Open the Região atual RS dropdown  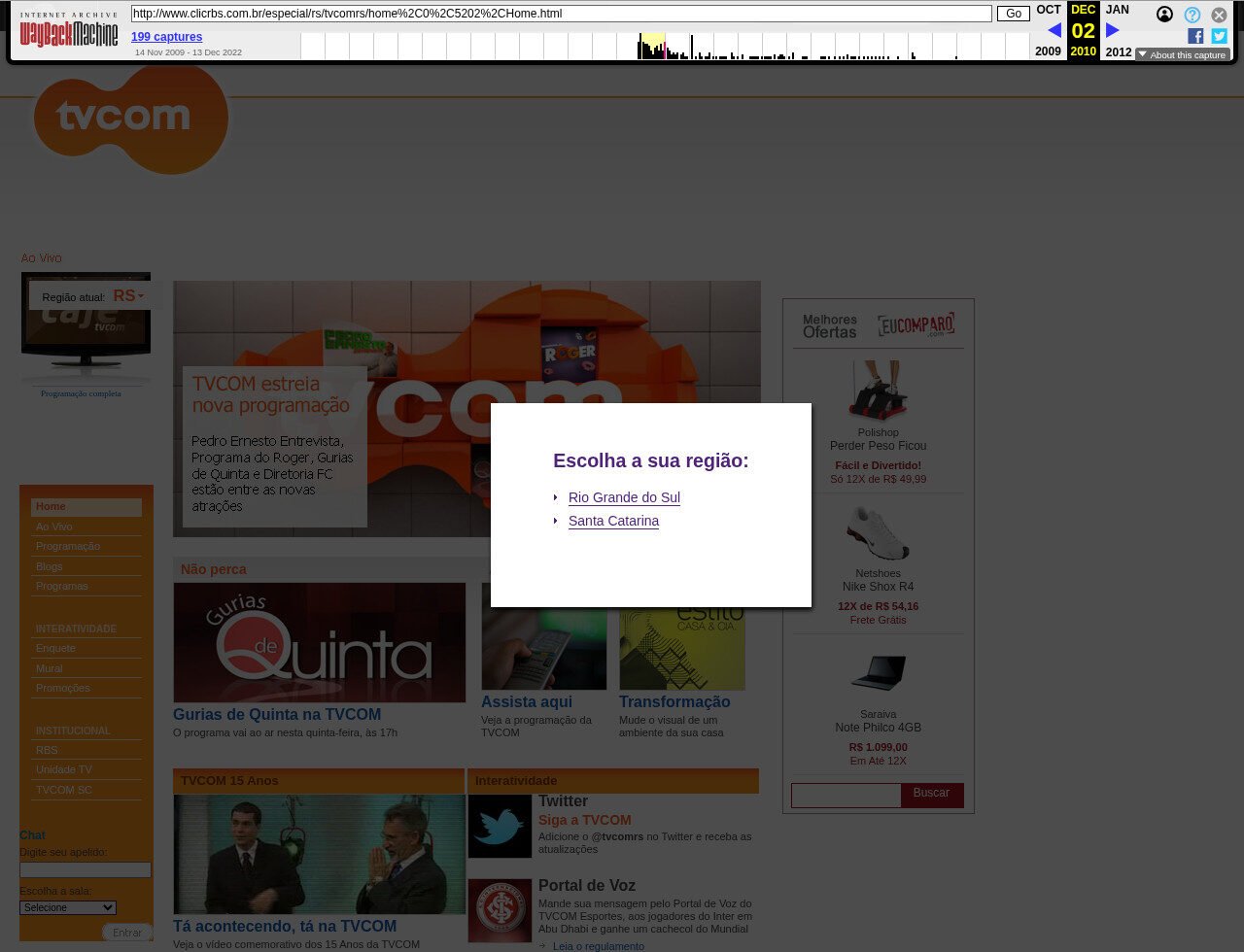coord(127,295)
